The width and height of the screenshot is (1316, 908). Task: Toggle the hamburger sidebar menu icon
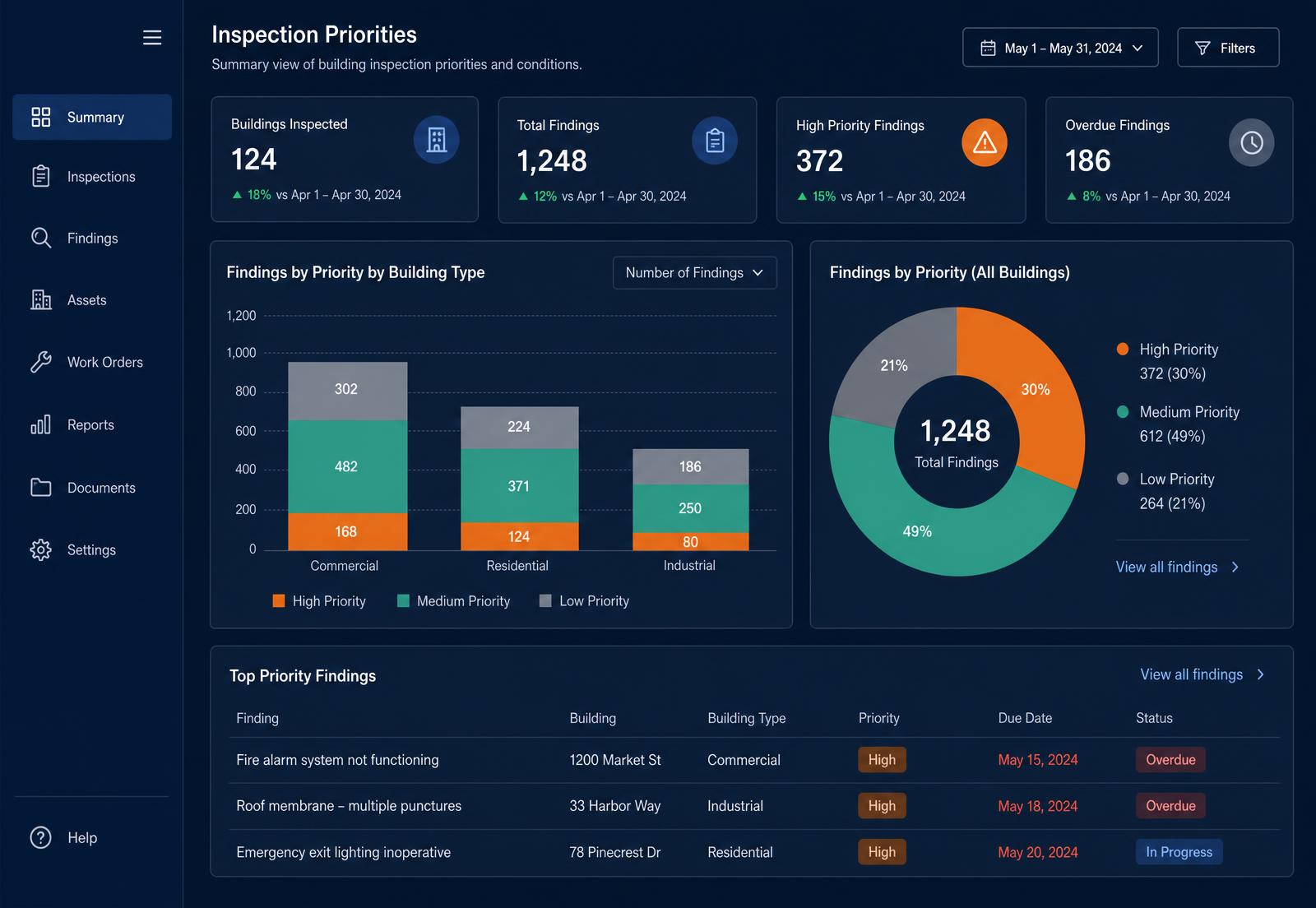(152, 38)
